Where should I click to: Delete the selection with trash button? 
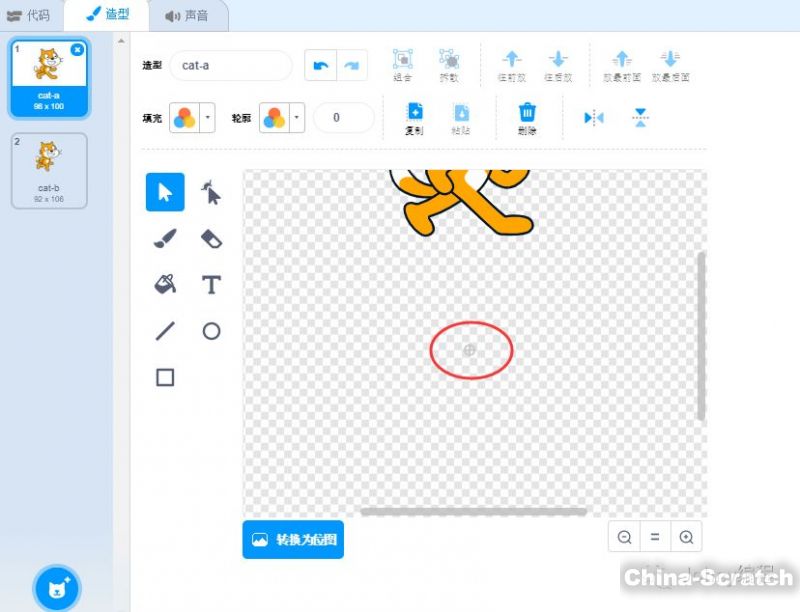pyautogui.click(x=527, y=118)
